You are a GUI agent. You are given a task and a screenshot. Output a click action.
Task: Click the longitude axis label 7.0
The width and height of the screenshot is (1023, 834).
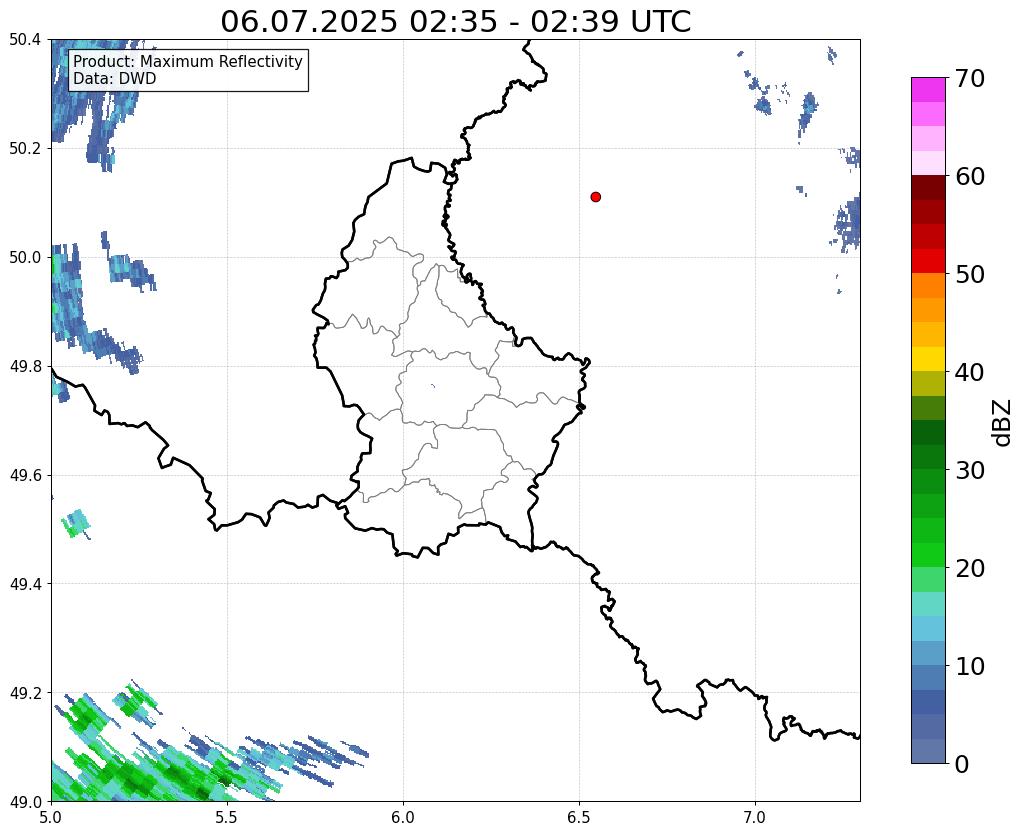point(755,817)
